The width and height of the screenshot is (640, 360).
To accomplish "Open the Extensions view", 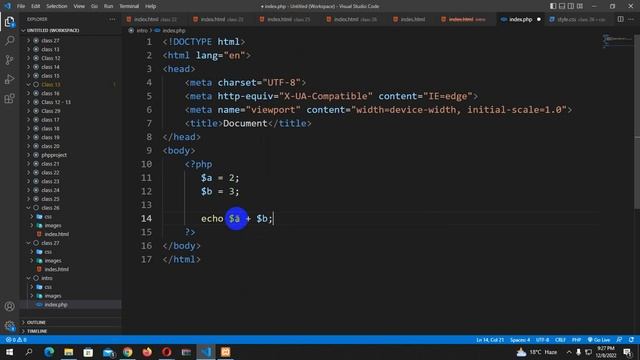I will click(9, 98).
